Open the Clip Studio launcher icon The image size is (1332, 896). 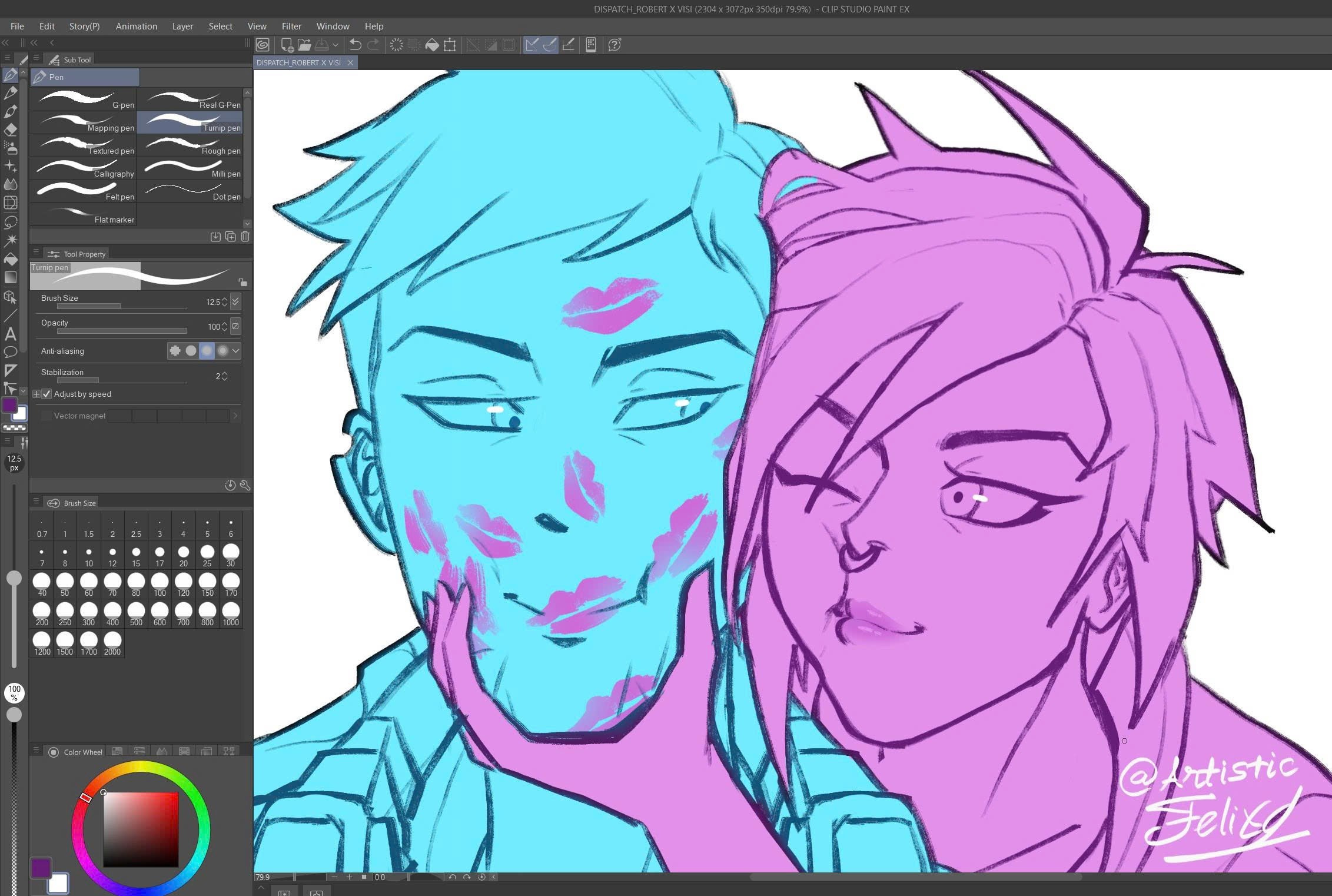pyautogui.click(x=263, y=45)
